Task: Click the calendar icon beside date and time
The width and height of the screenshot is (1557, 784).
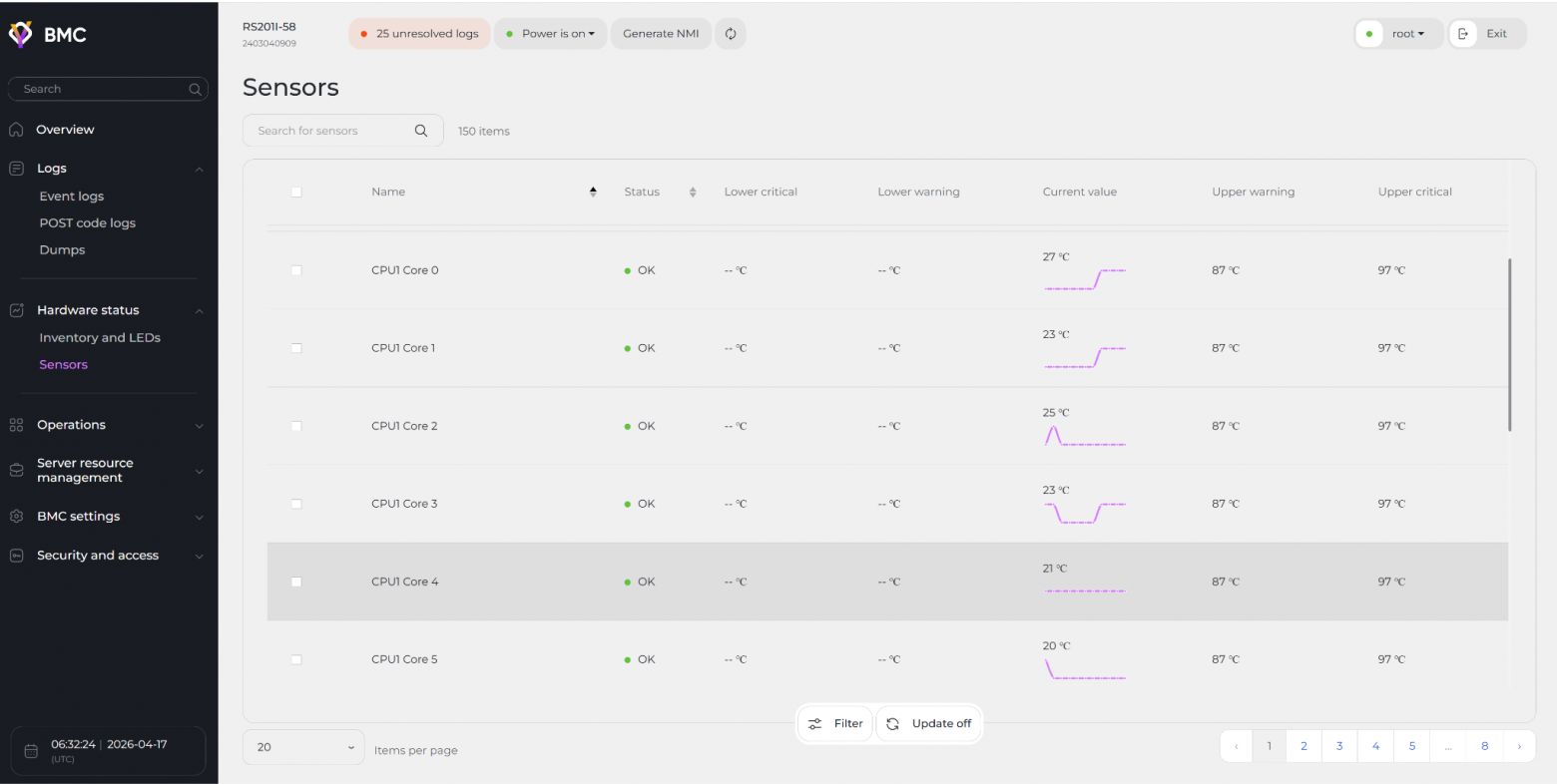Action: 31,751
